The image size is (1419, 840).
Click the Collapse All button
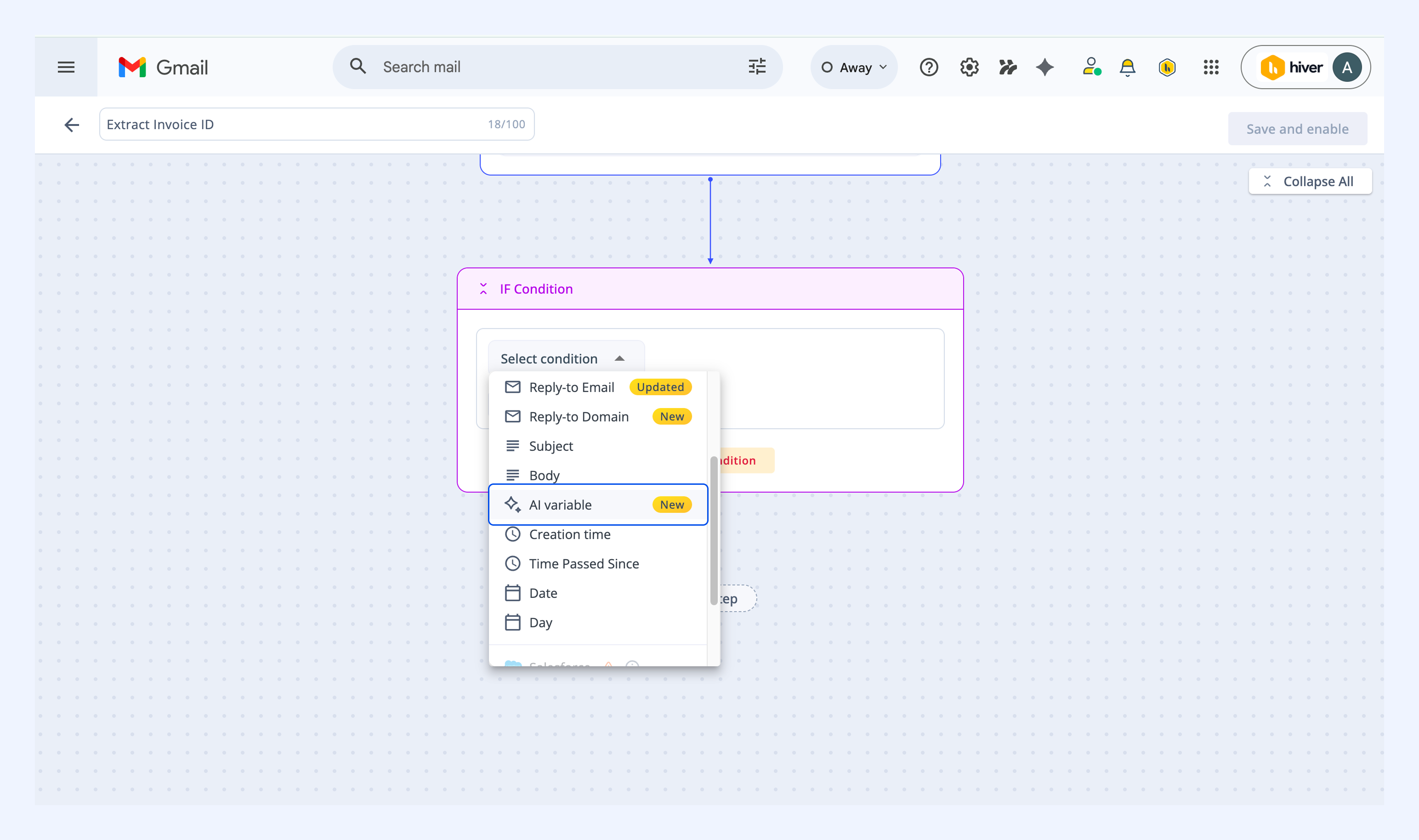[1310, 182]
